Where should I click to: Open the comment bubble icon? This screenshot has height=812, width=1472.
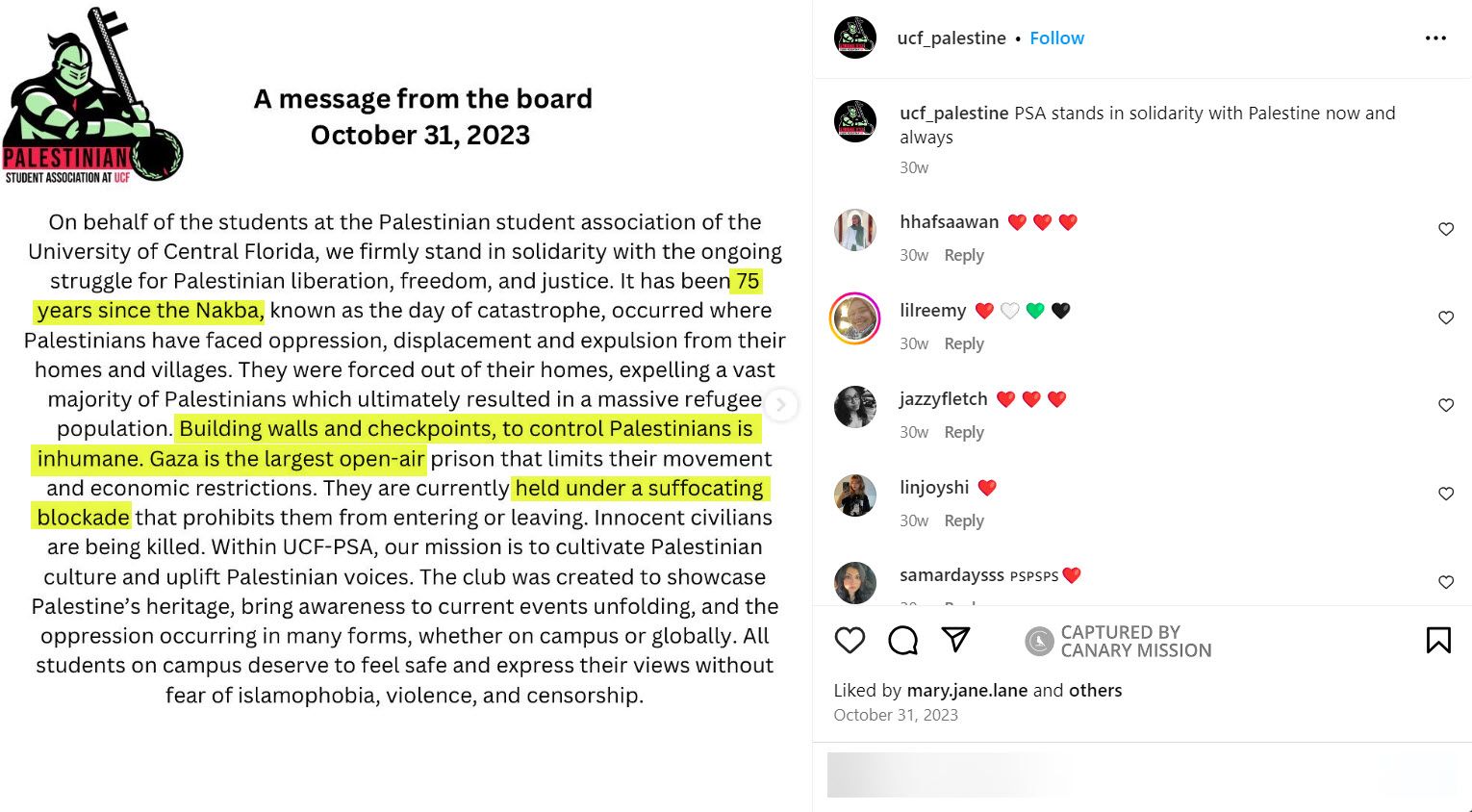(x=902, y=641)
